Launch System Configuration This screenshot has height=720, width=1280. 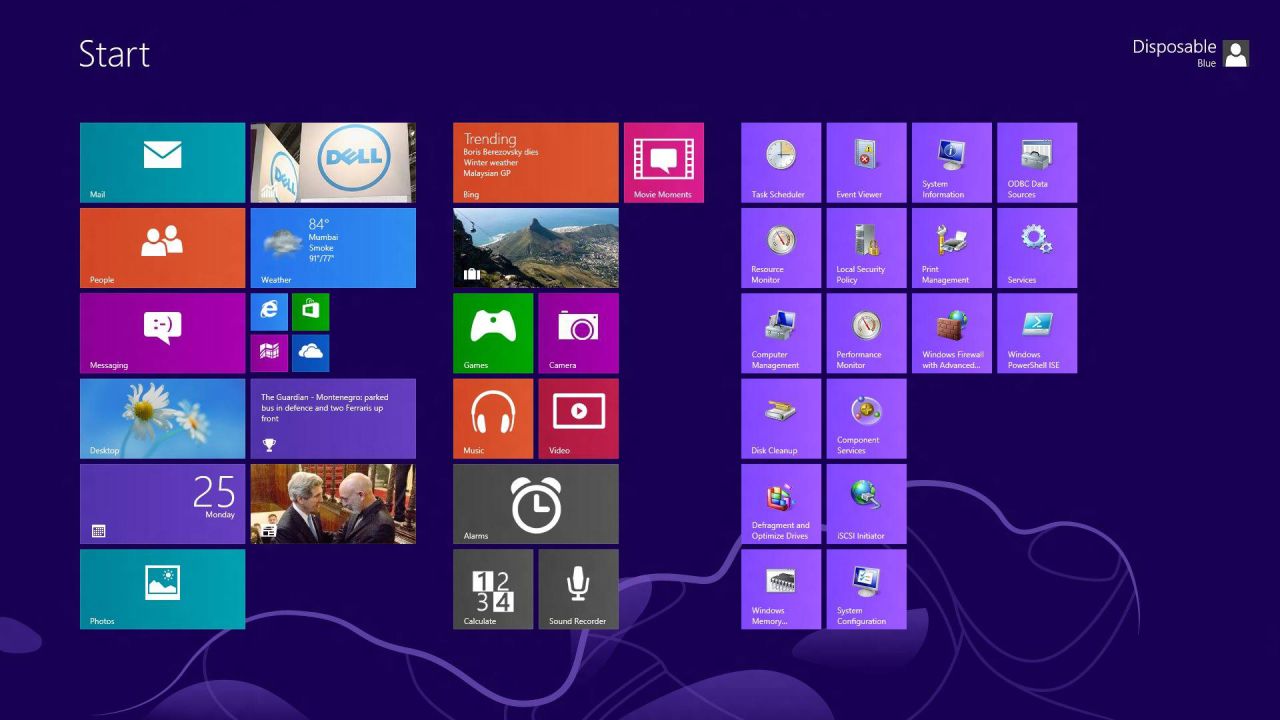click(866, 589)
